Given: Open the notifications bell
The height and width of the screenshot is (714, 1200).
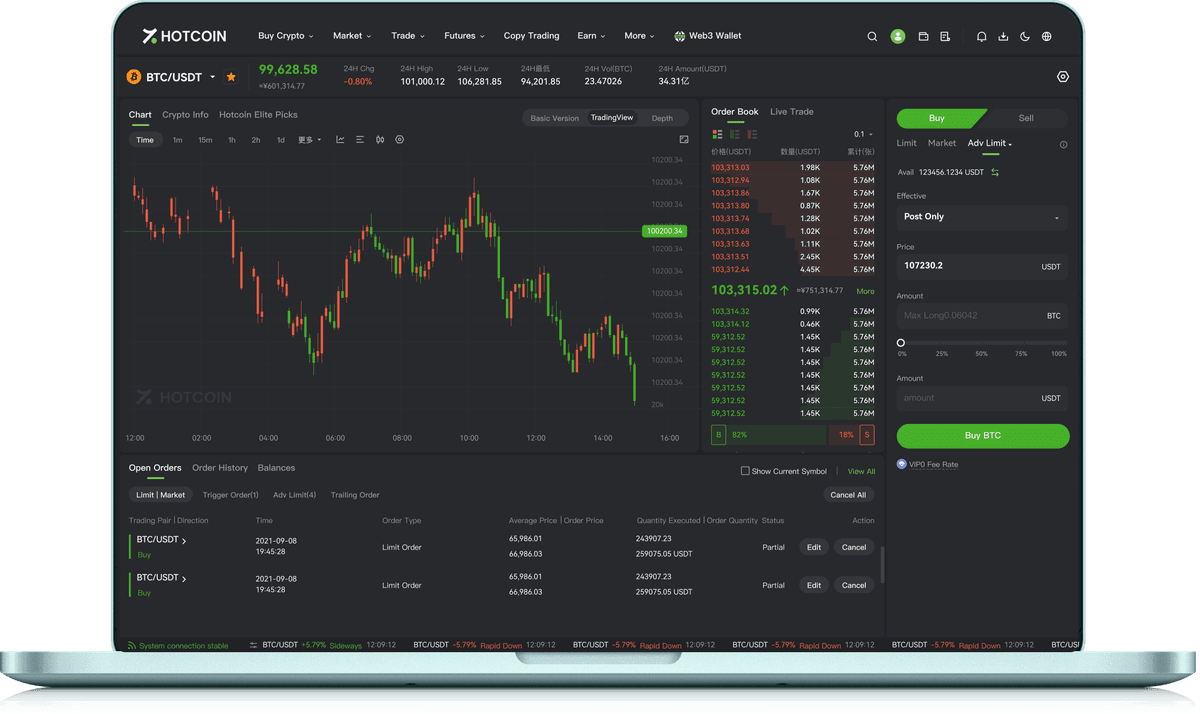Looking at the screenshot, I should [x=981, y=36].
